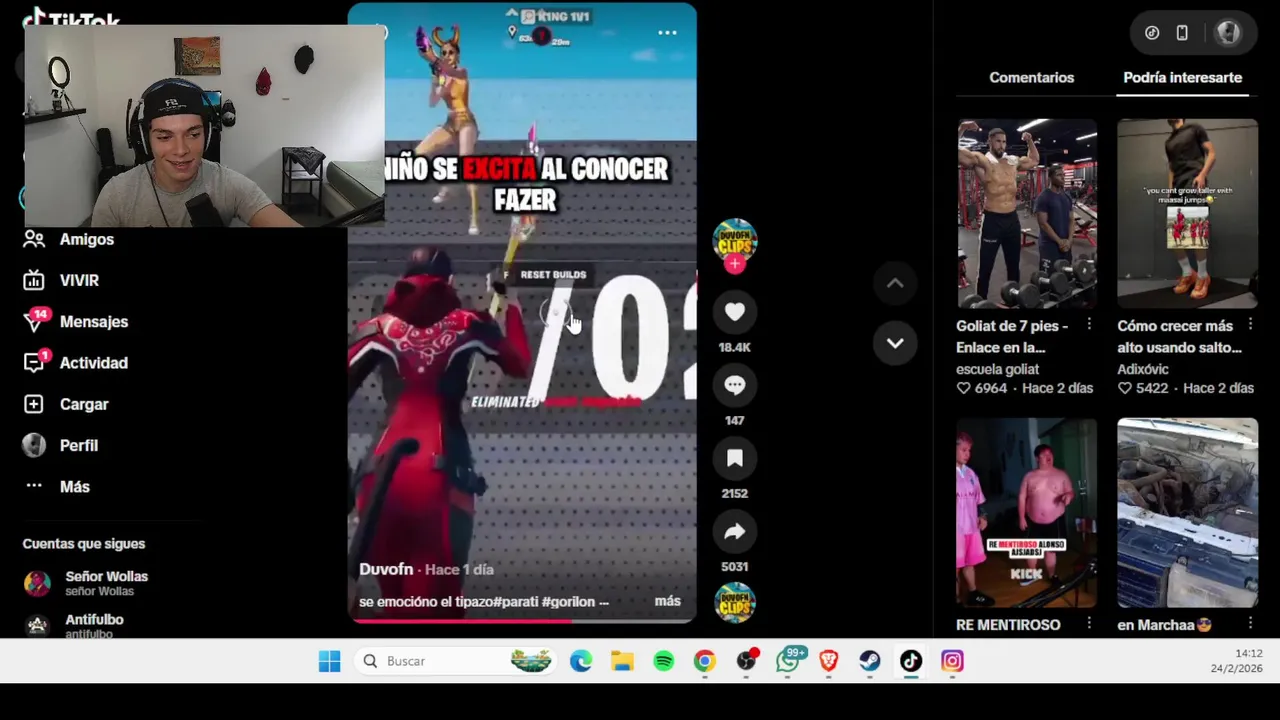Like Goliat video showing 6964 hearts

(x=964, y=388)
